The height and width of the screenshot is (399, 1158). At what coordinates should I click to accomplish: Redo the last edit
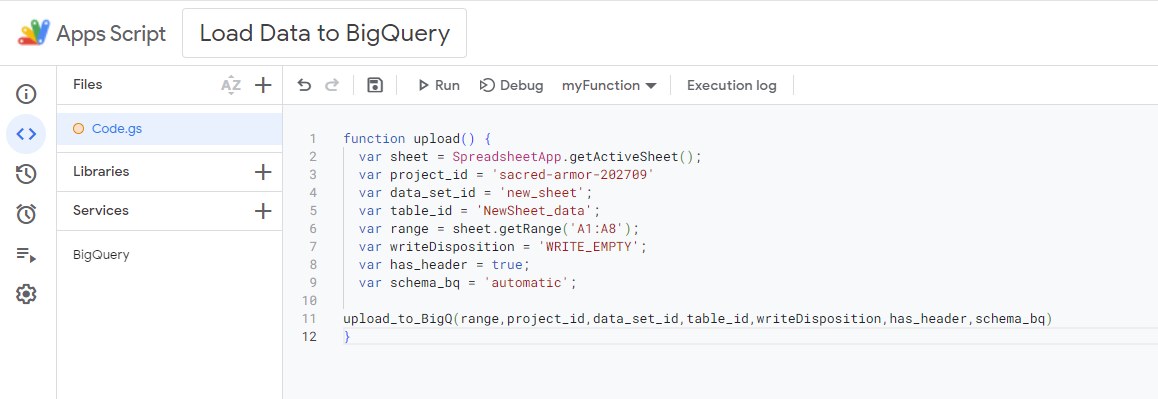coord(332,85)
